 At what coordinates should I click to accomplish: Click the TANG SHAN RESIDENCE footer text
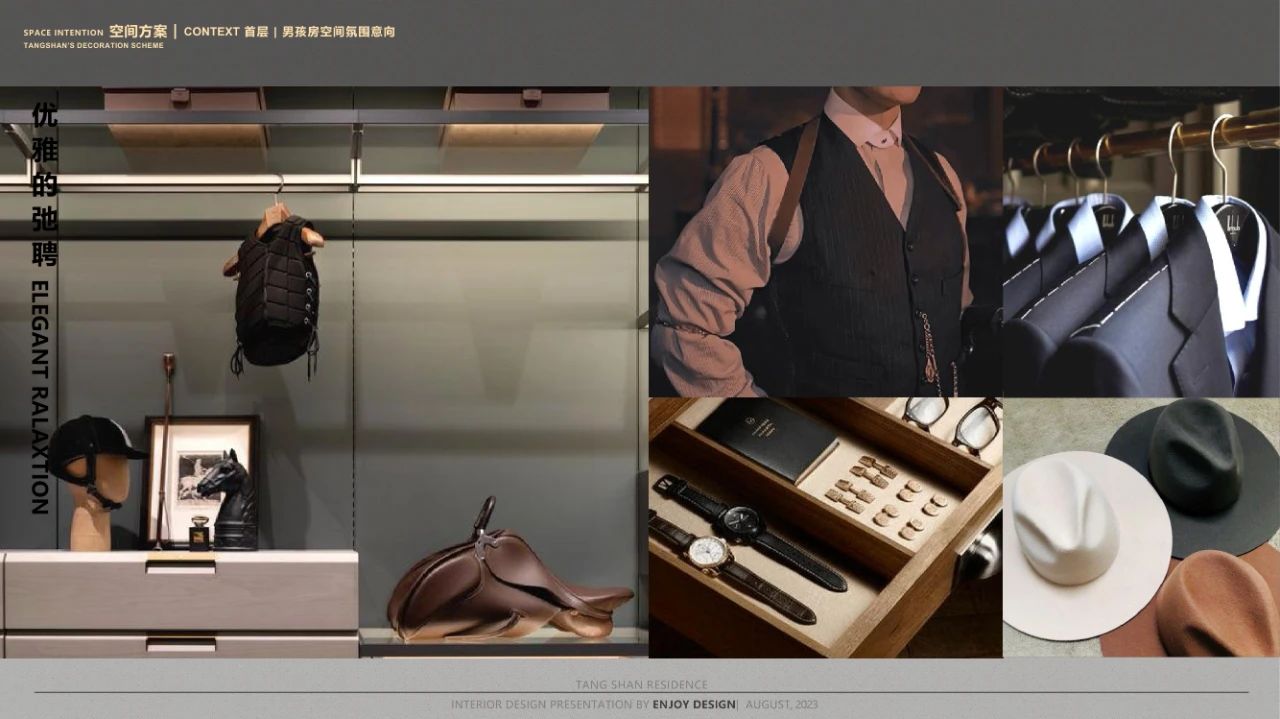pyautogui.click(x=641, y=685)
